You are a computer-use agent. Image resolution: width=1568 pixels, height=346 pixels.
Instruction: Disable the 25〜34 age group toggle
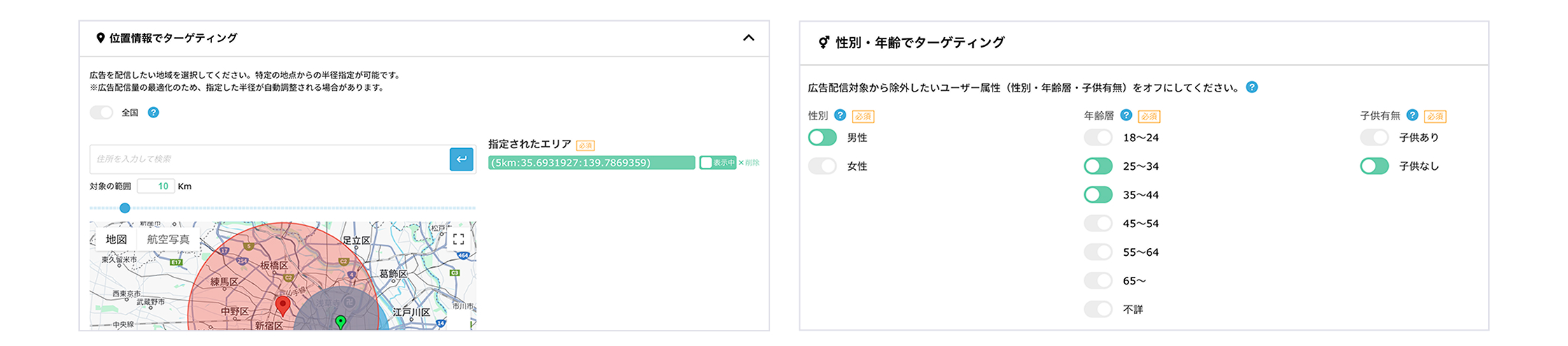coord(1098,166)
